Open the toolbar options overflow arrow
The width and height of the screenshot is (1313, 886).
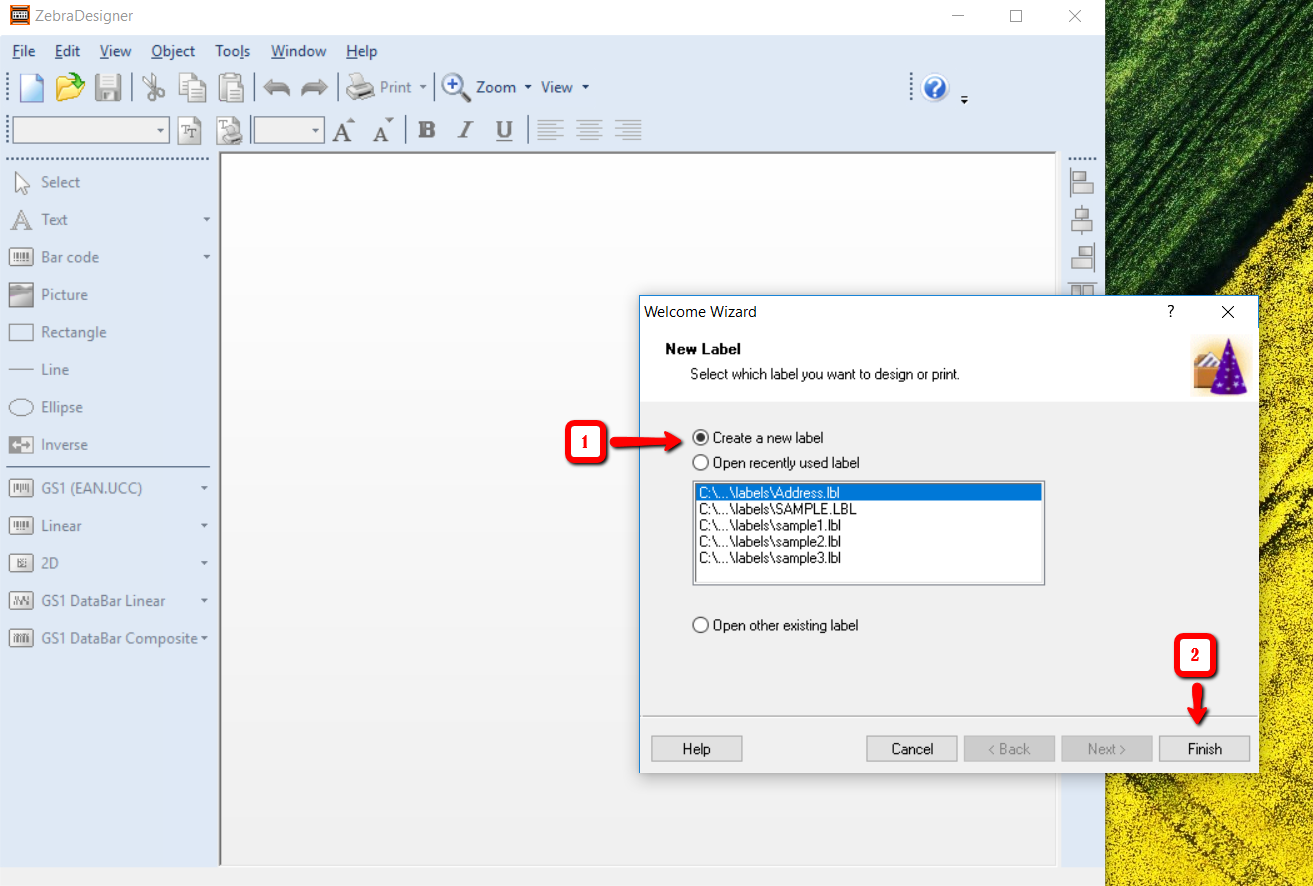click(x=964, y=99)
